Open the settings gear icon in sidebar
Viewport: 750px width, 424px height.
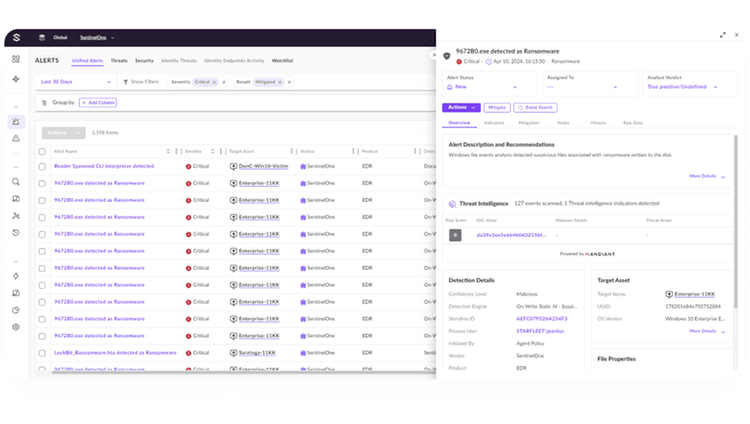pos(16,327)
